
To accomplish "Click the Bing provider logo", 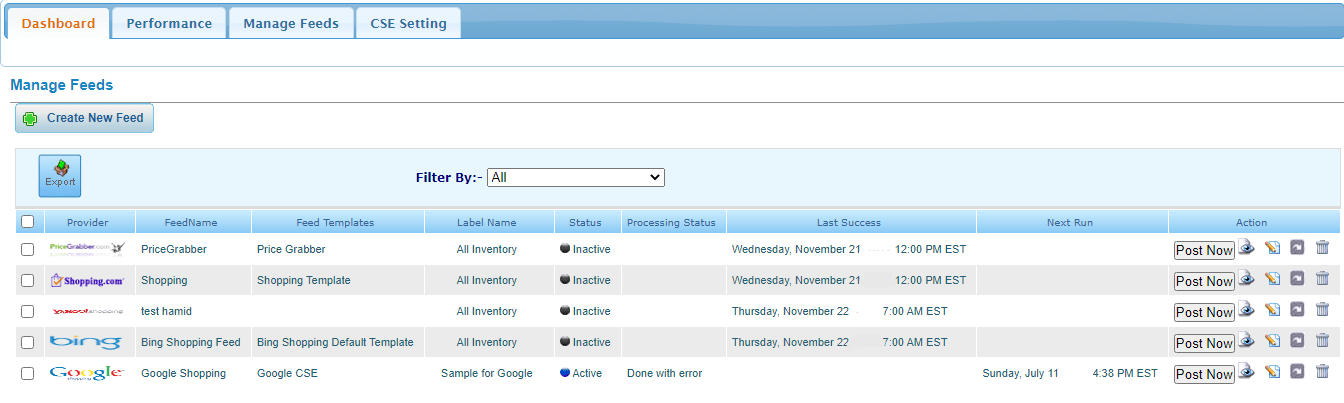I will point(87,342).
